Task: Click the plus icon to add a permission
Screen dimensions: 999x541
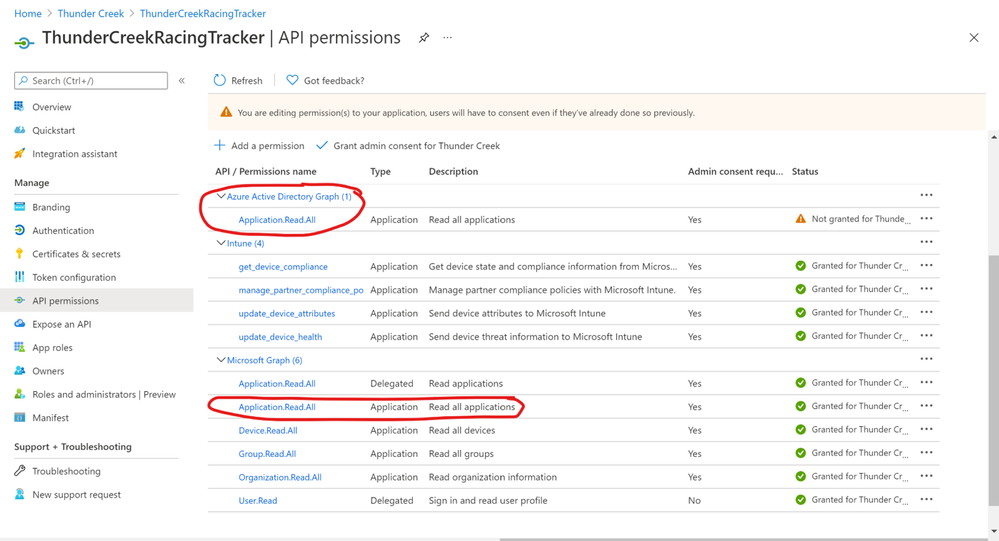Action: (220, 146)
